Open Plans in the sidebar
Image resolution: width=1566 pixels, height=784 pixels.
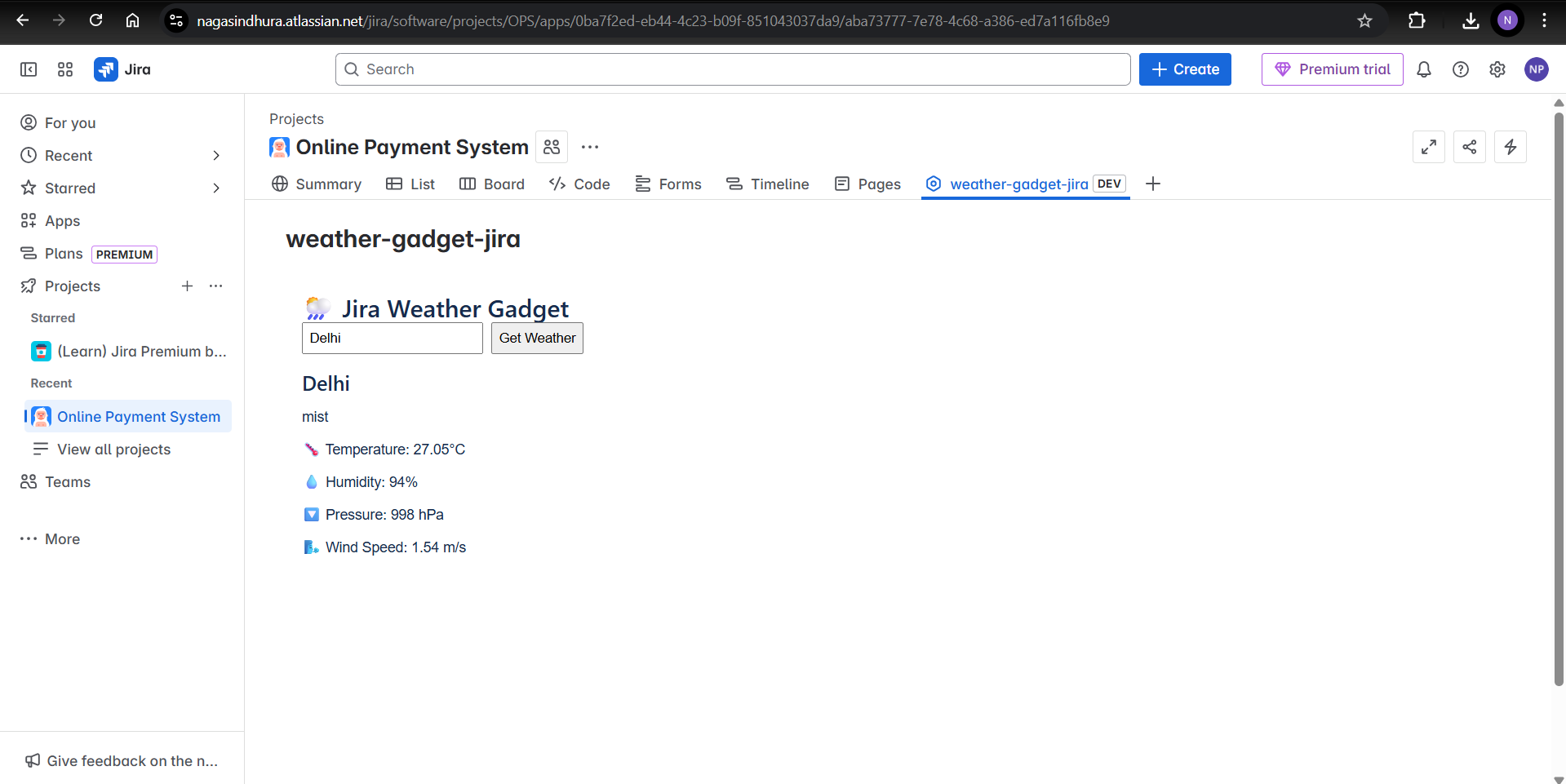click(122, 253)
